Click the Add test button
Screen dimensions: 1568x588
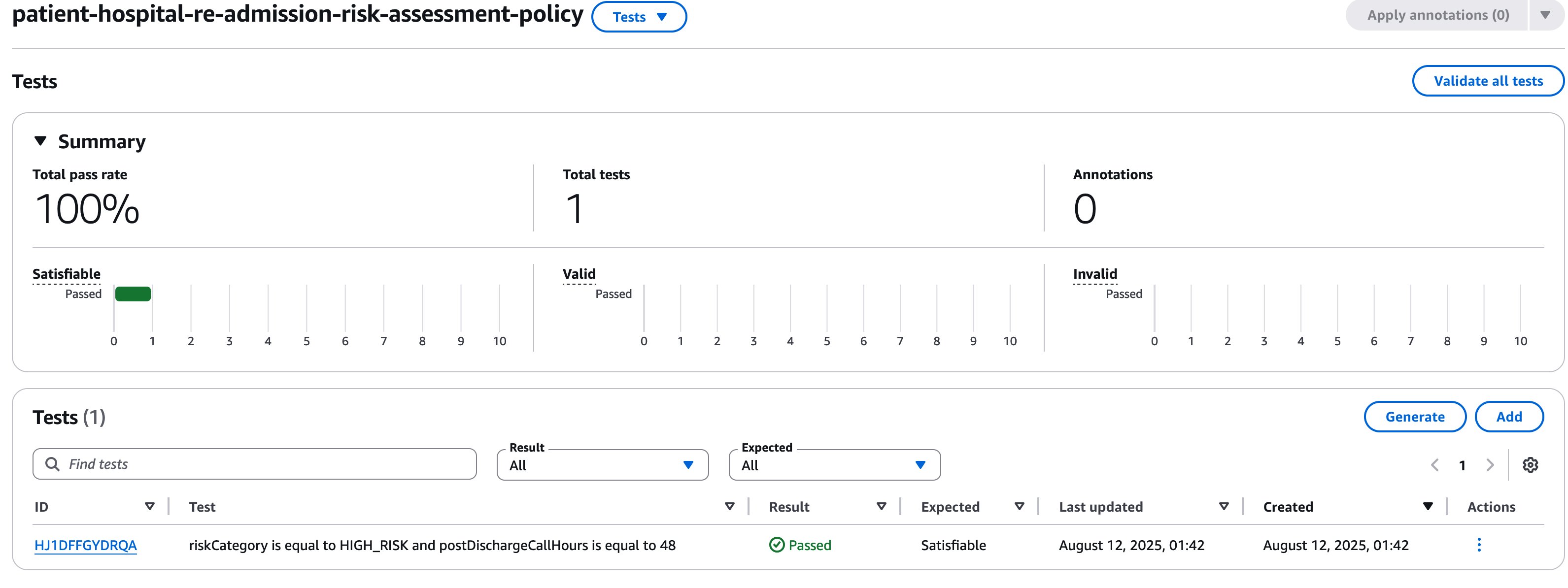click(1508, 417)
